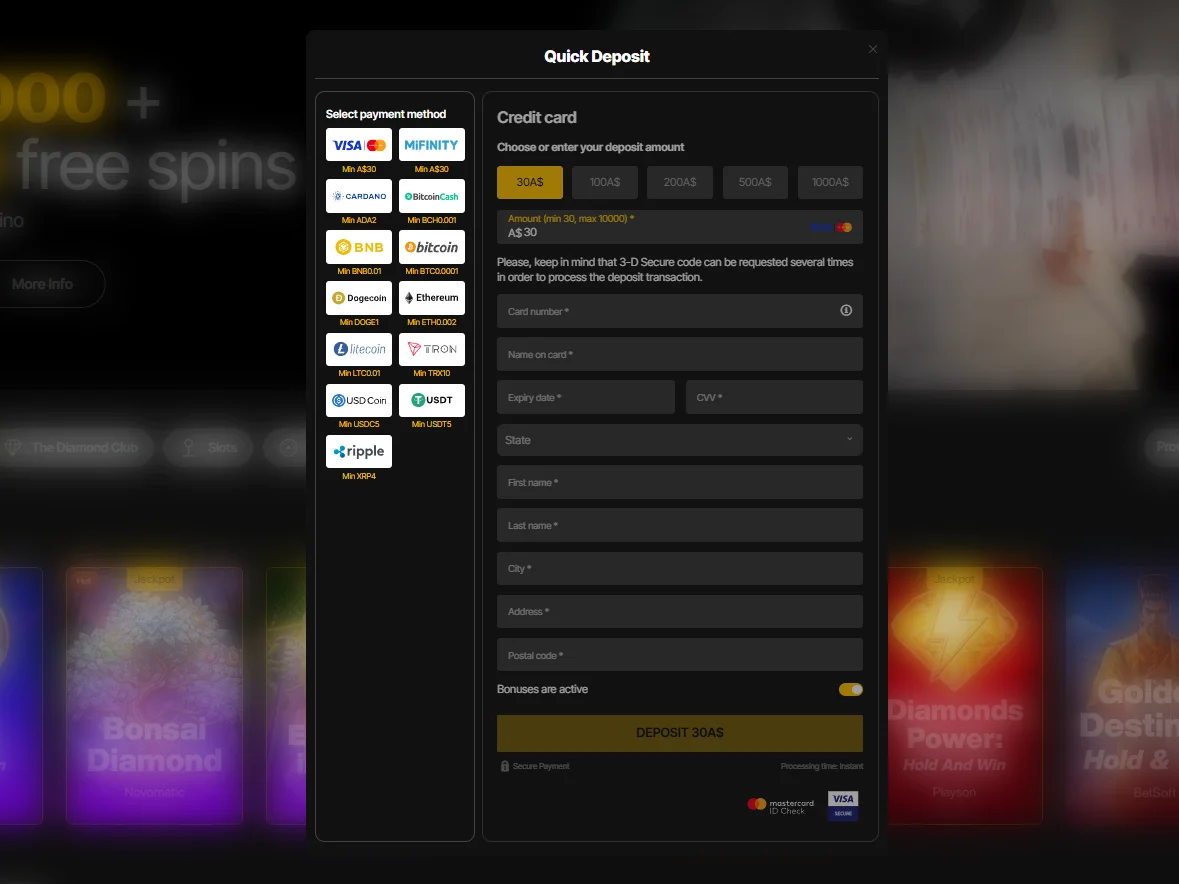
Task: Click 'Processing time: Instant' text
Action: (822, 766)
